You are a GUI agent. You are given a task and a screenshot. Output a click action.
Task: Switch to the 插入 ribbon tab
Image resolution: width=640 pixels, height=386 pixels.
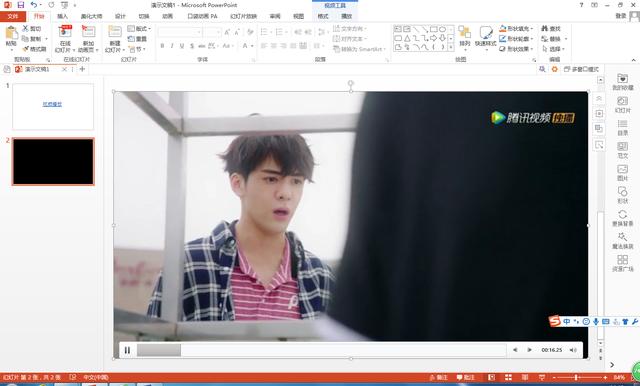pyautogui.click(x=62, y=16)
